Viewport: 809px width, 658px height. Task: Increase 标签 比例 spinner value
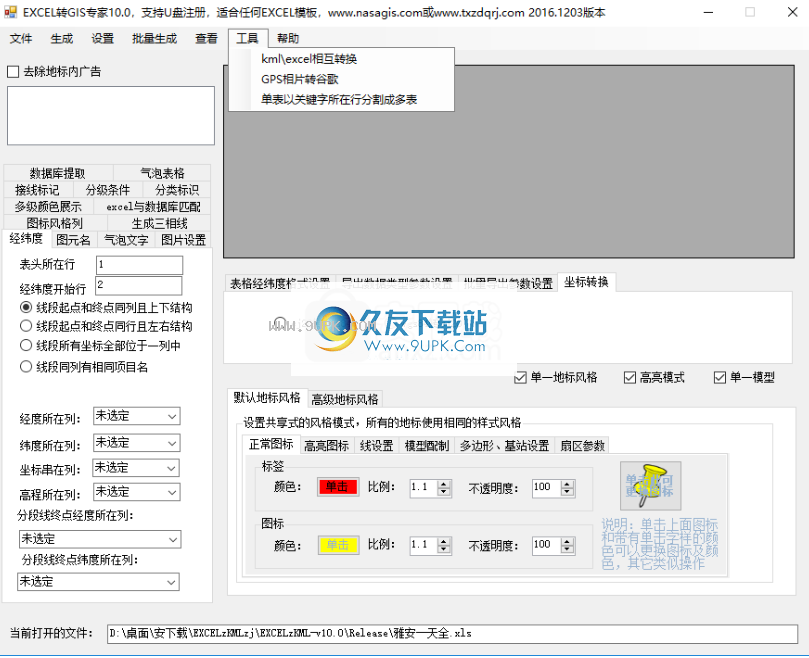[x=444, y=484]
